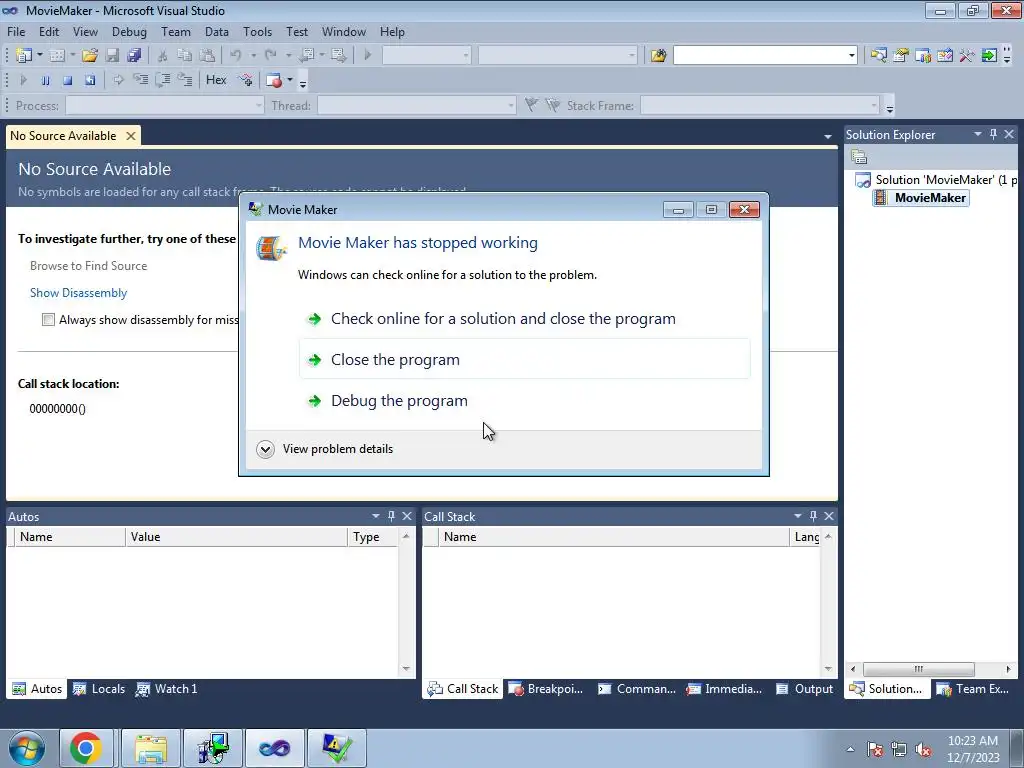
Task: Click the Find in Files binoculars icon
Action: pyautogui.click(x=658, y=56)
